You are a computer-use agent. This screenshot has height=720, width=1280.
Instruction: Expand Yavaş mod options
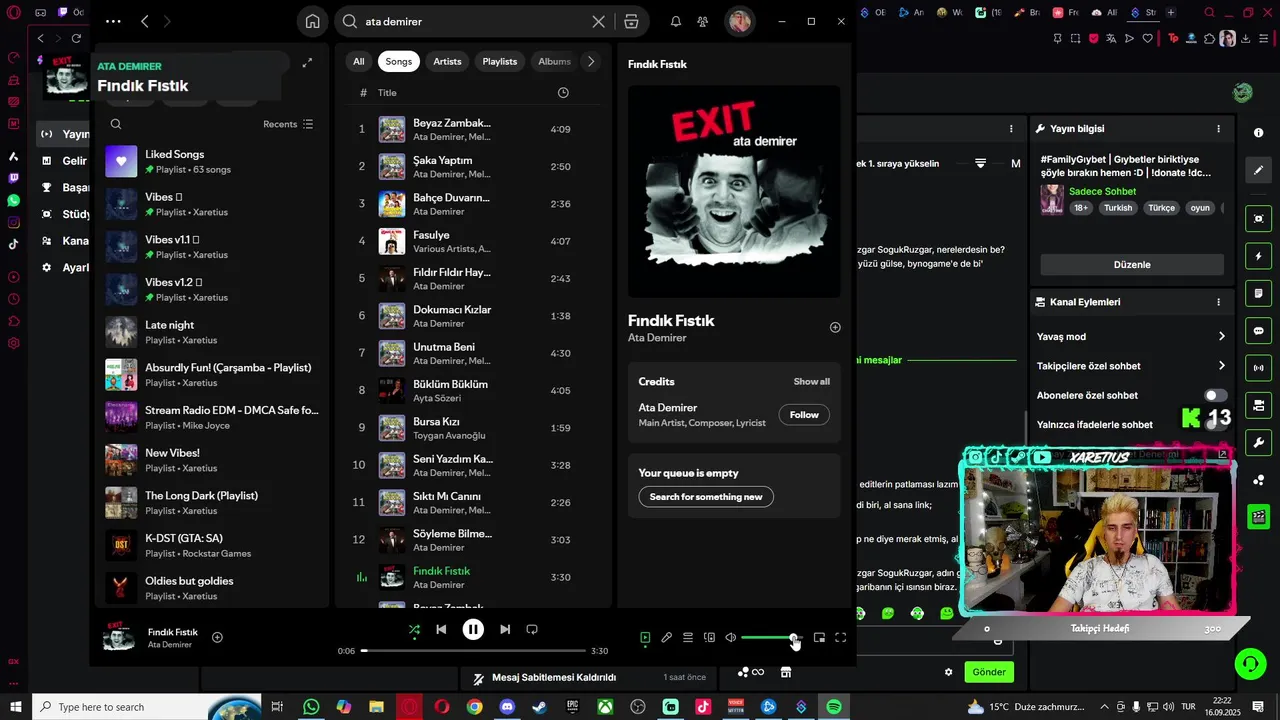1221,337
